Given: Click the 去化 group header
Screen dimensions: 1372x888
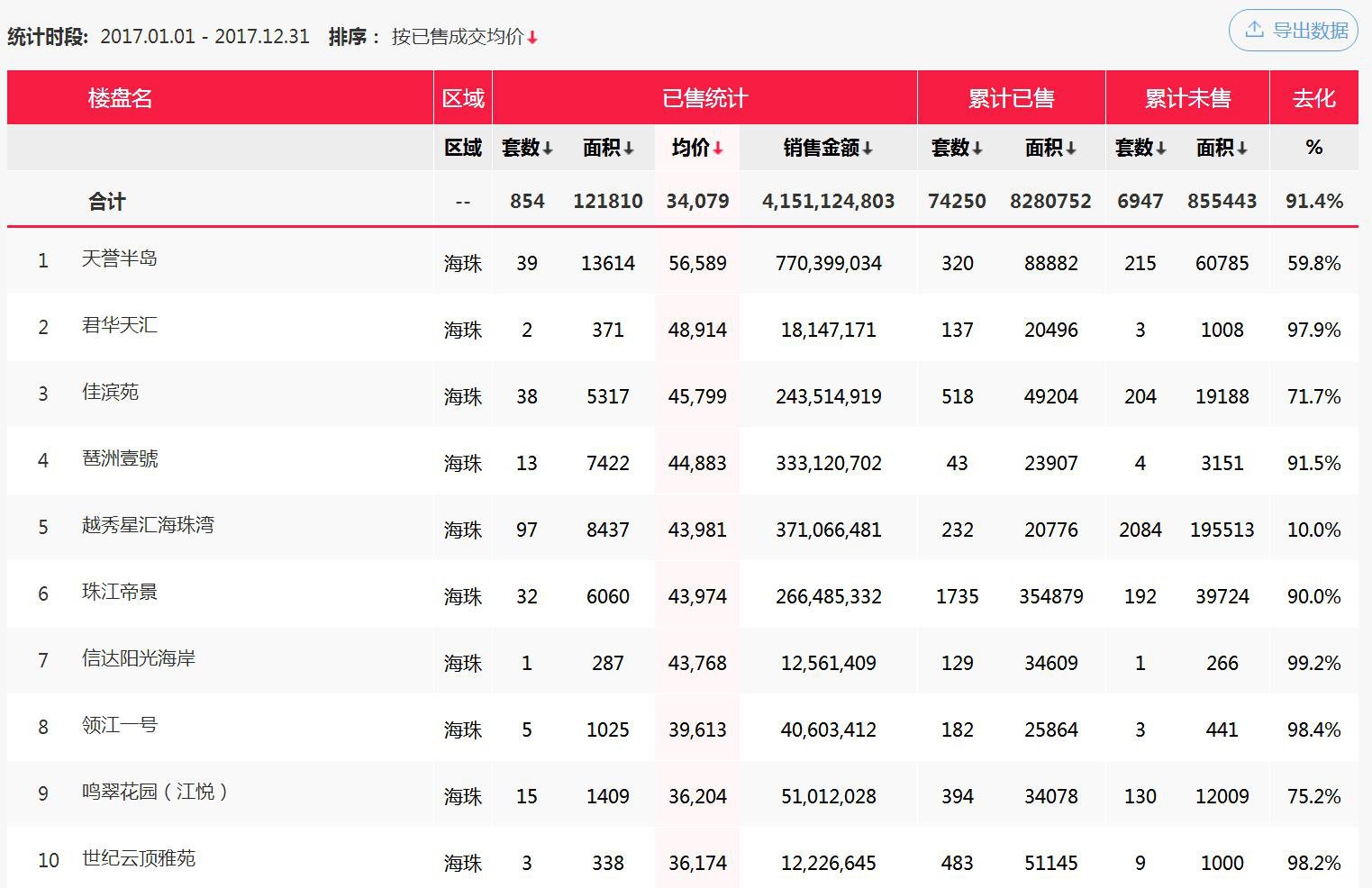Looking at the screenshot, I should click(x=1313, y=97).
